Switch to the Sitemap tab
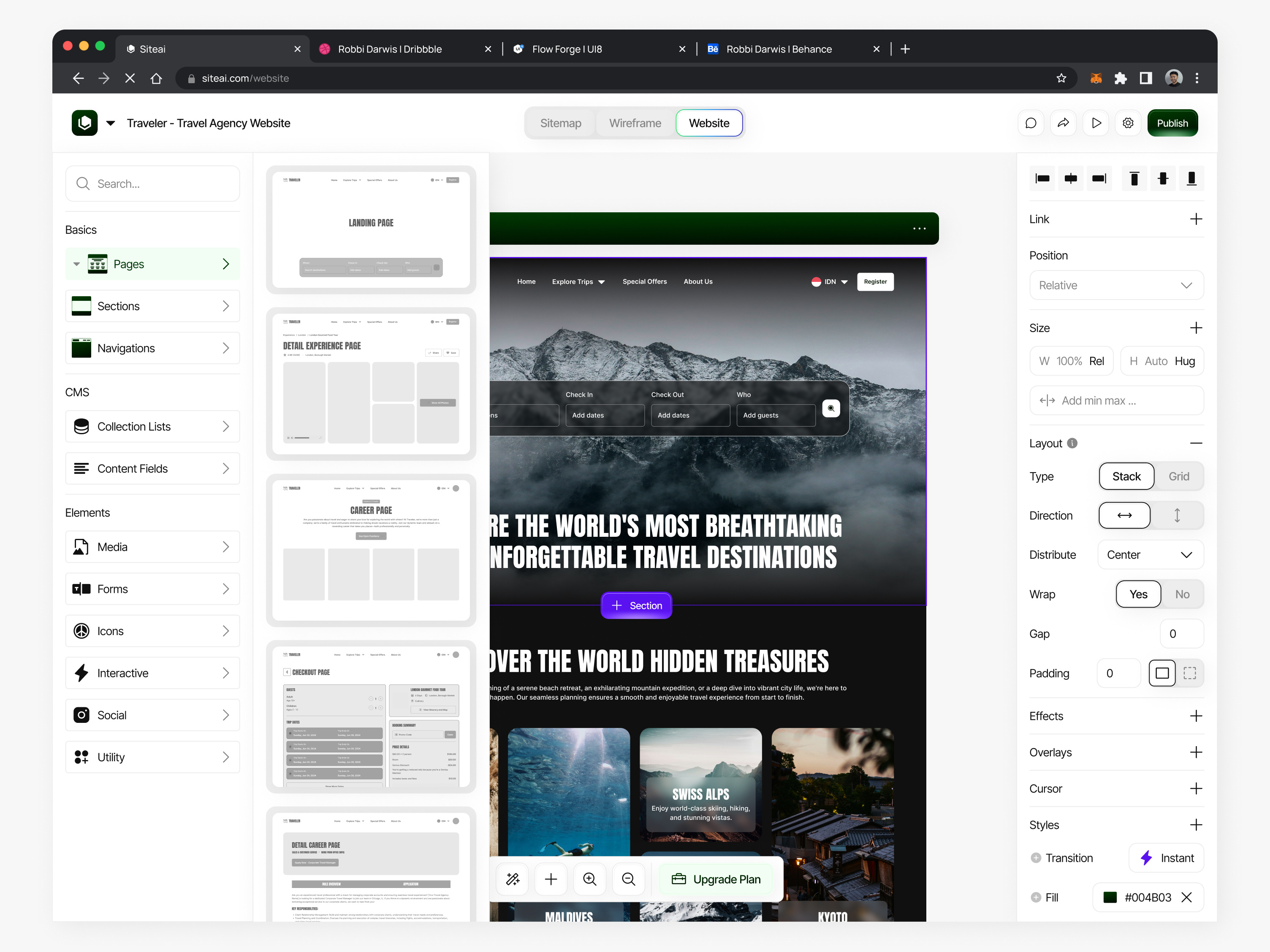 click(561, 123)
